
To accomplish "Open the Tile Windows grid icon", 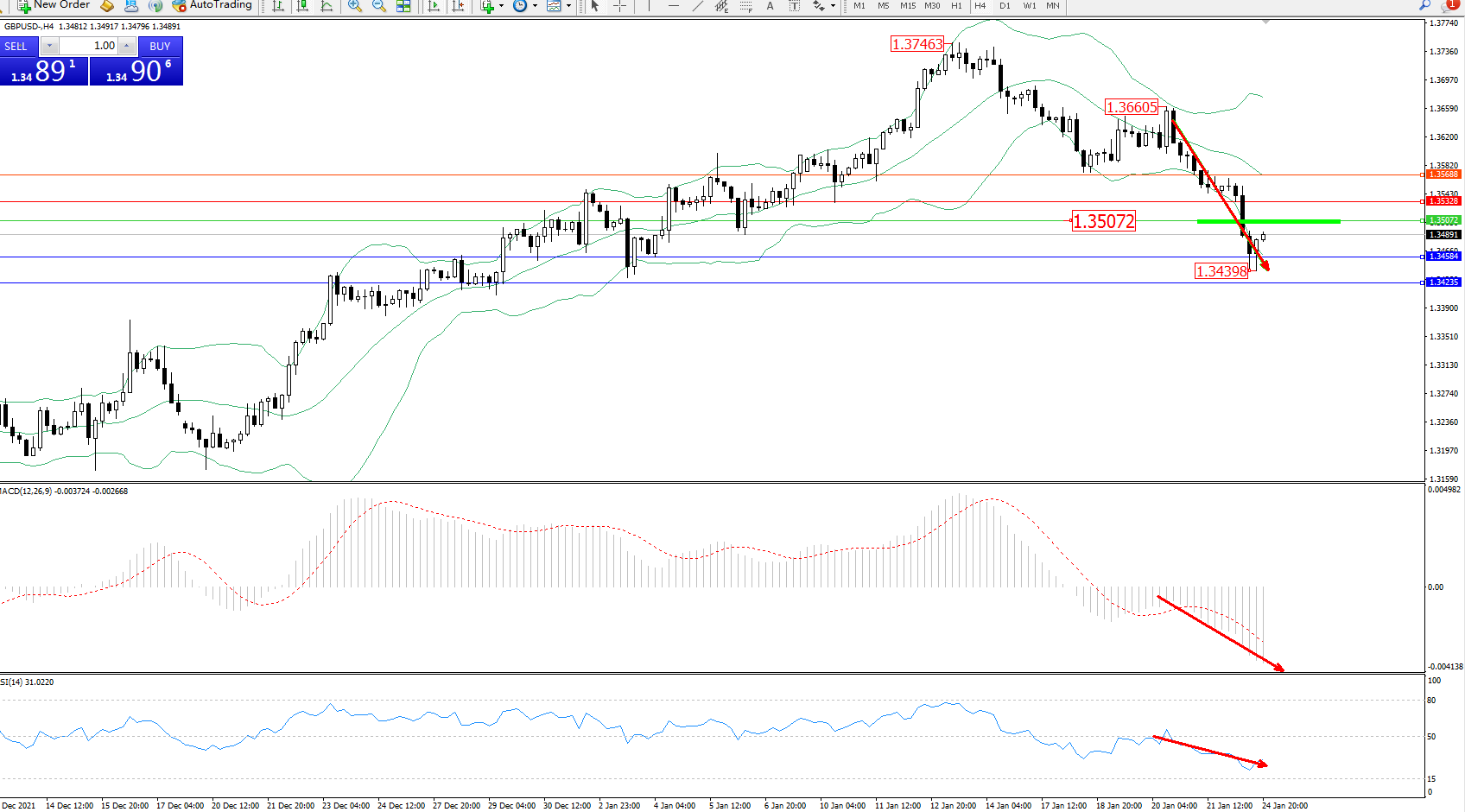I will click(403, 6).
